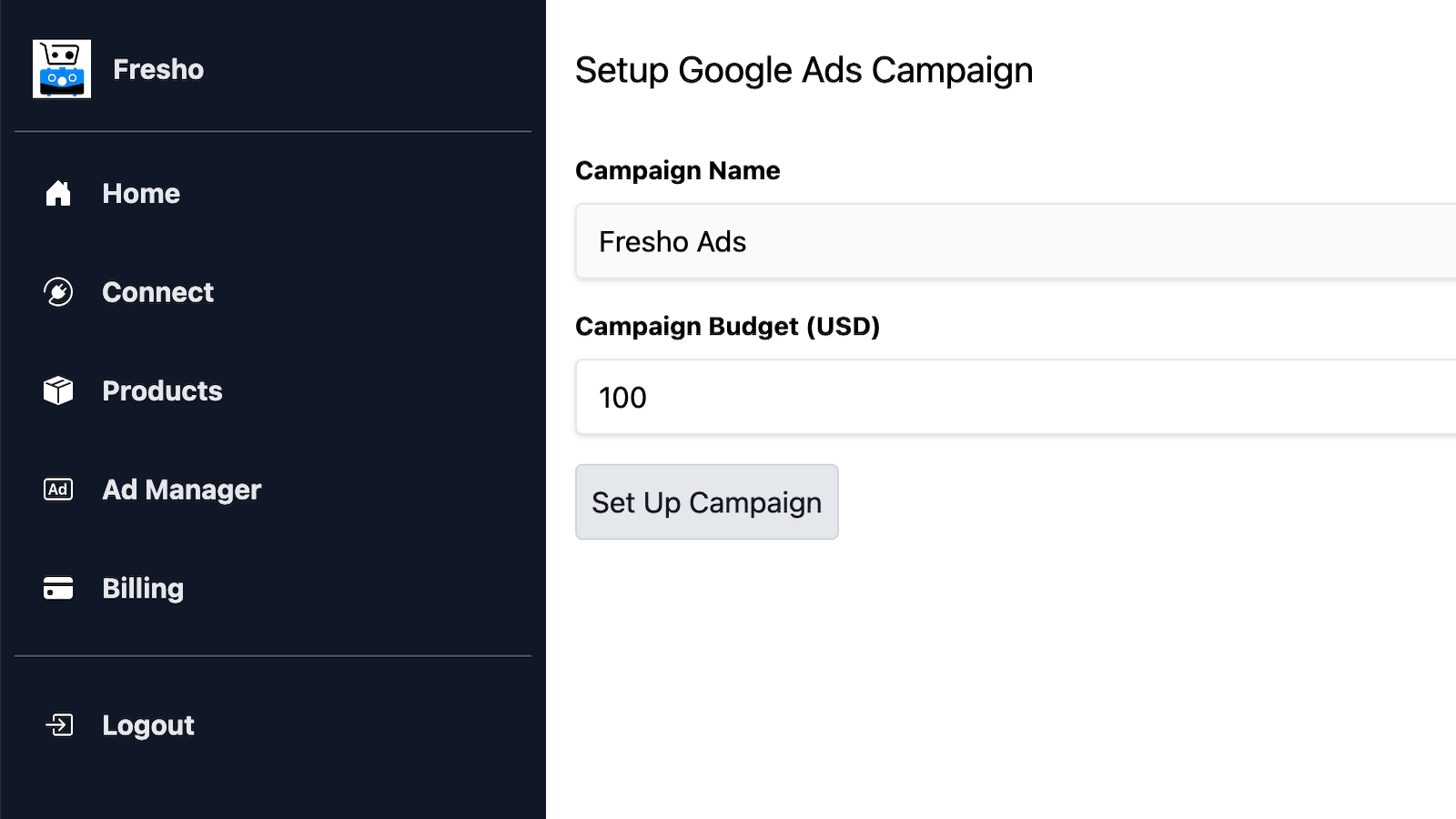The width and height of the screenshot is (1456, 819).
Task: Click the Fresho brand name
Action: tap(158, 69)
